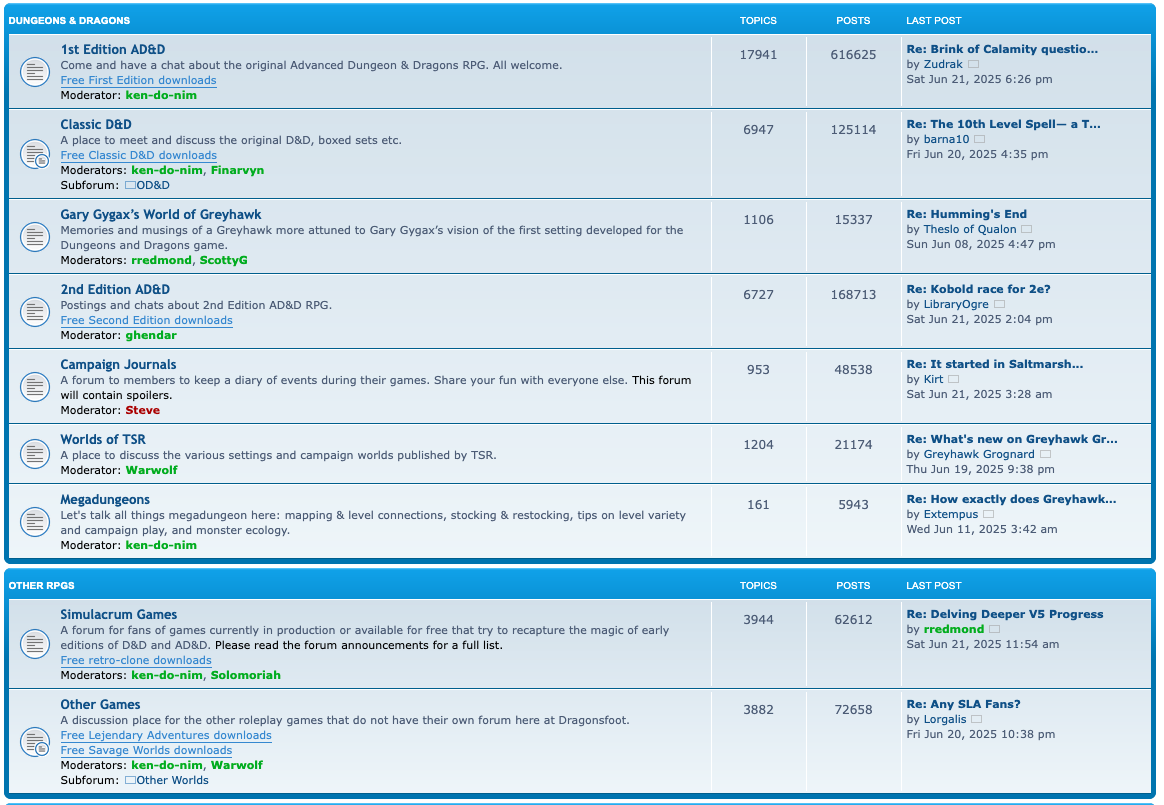View latest post icon next to Lorgalis

(x=977, y=720)
